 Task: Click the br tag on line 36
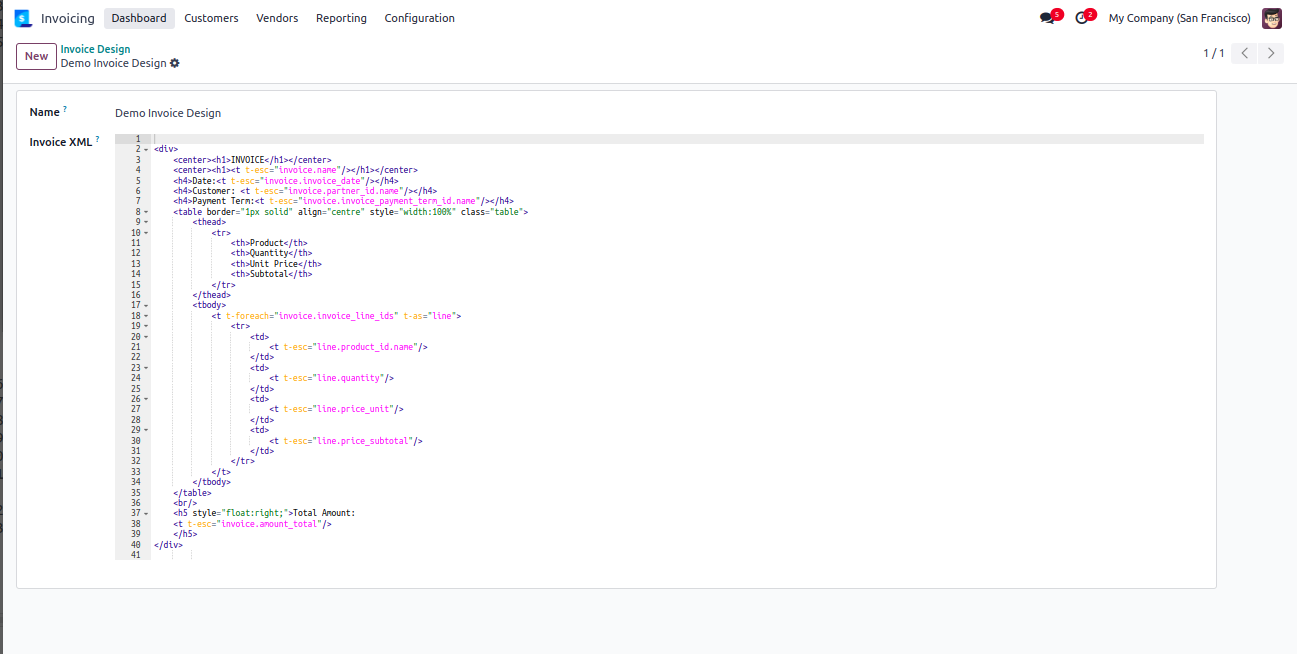[185, 503]
